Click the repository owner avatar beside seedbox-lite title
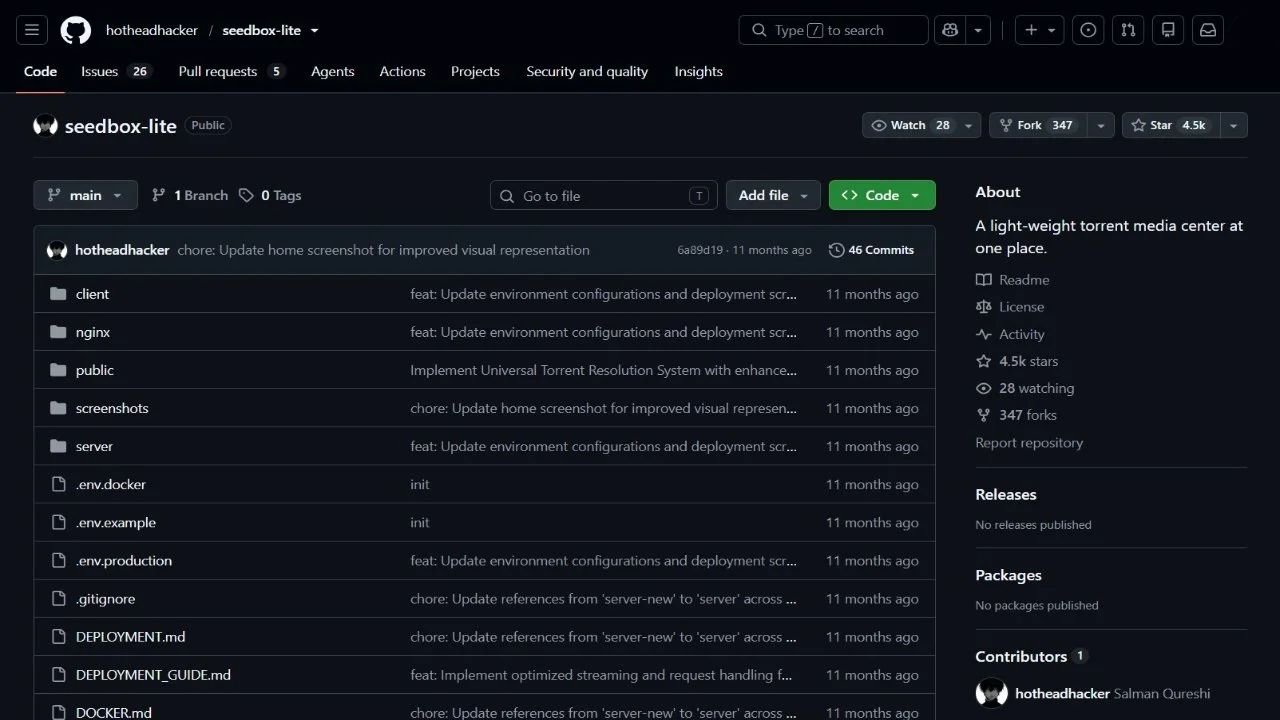The height and width of the screenshot is (720, 1280). click(x=45, y=125)
